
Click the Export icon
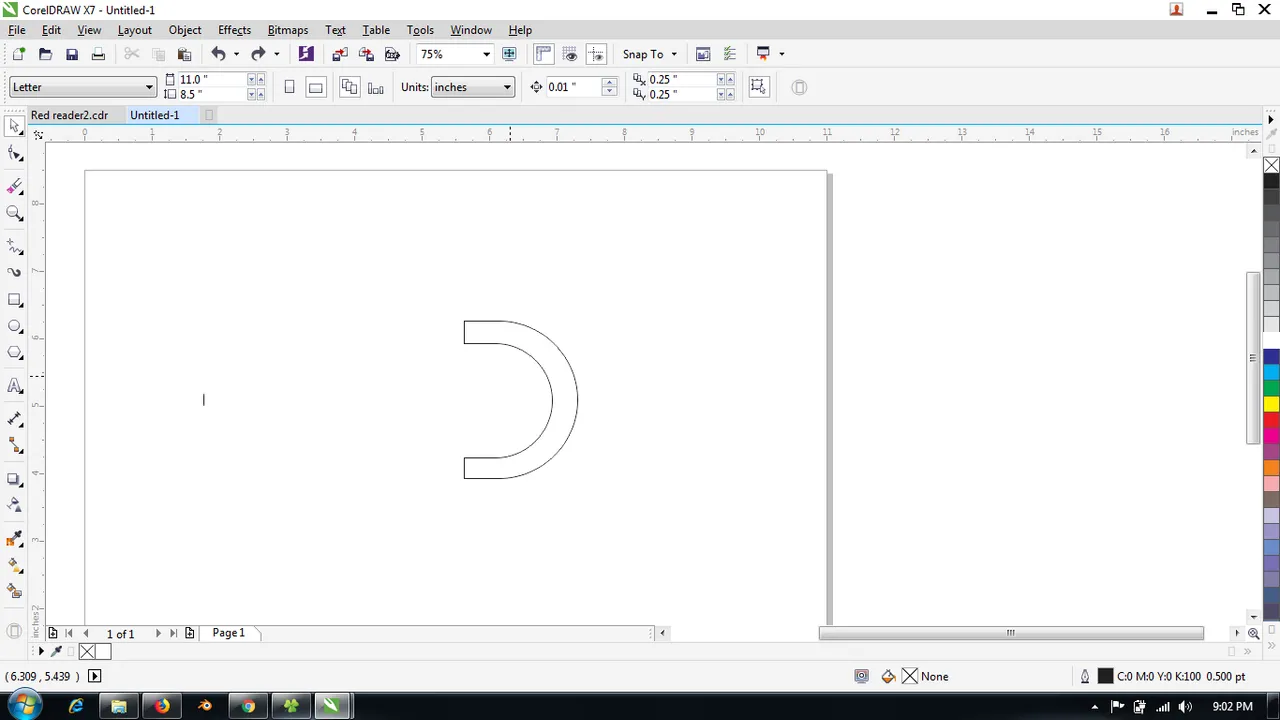point(366,54)
